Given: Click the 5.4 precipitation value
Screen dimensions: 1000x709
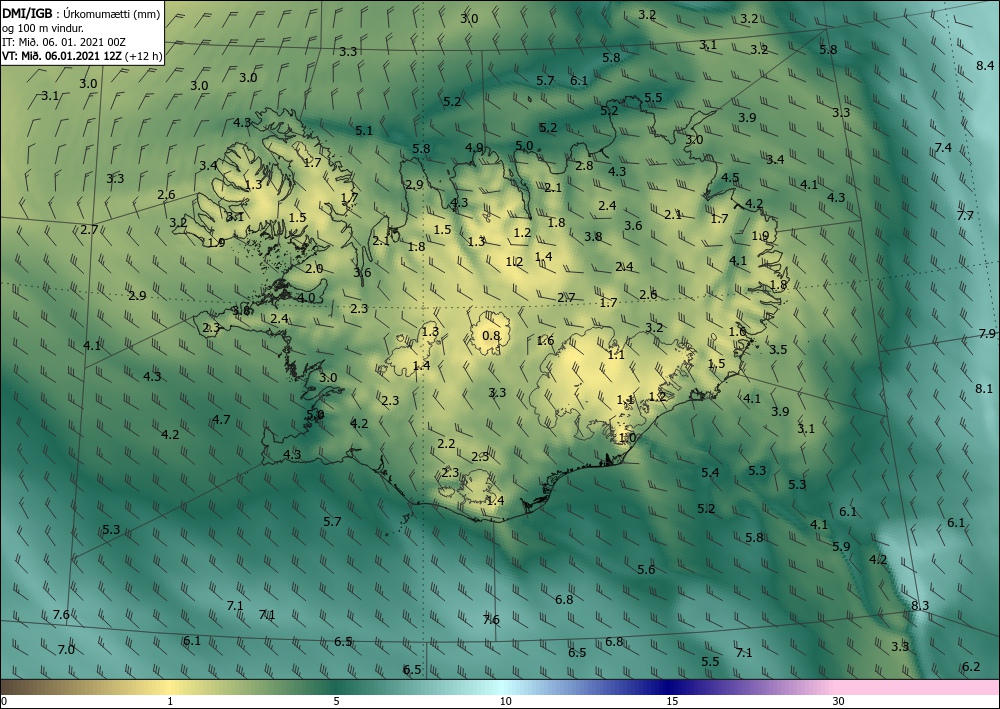Looking at the screenshot, I should click(710, 472).
